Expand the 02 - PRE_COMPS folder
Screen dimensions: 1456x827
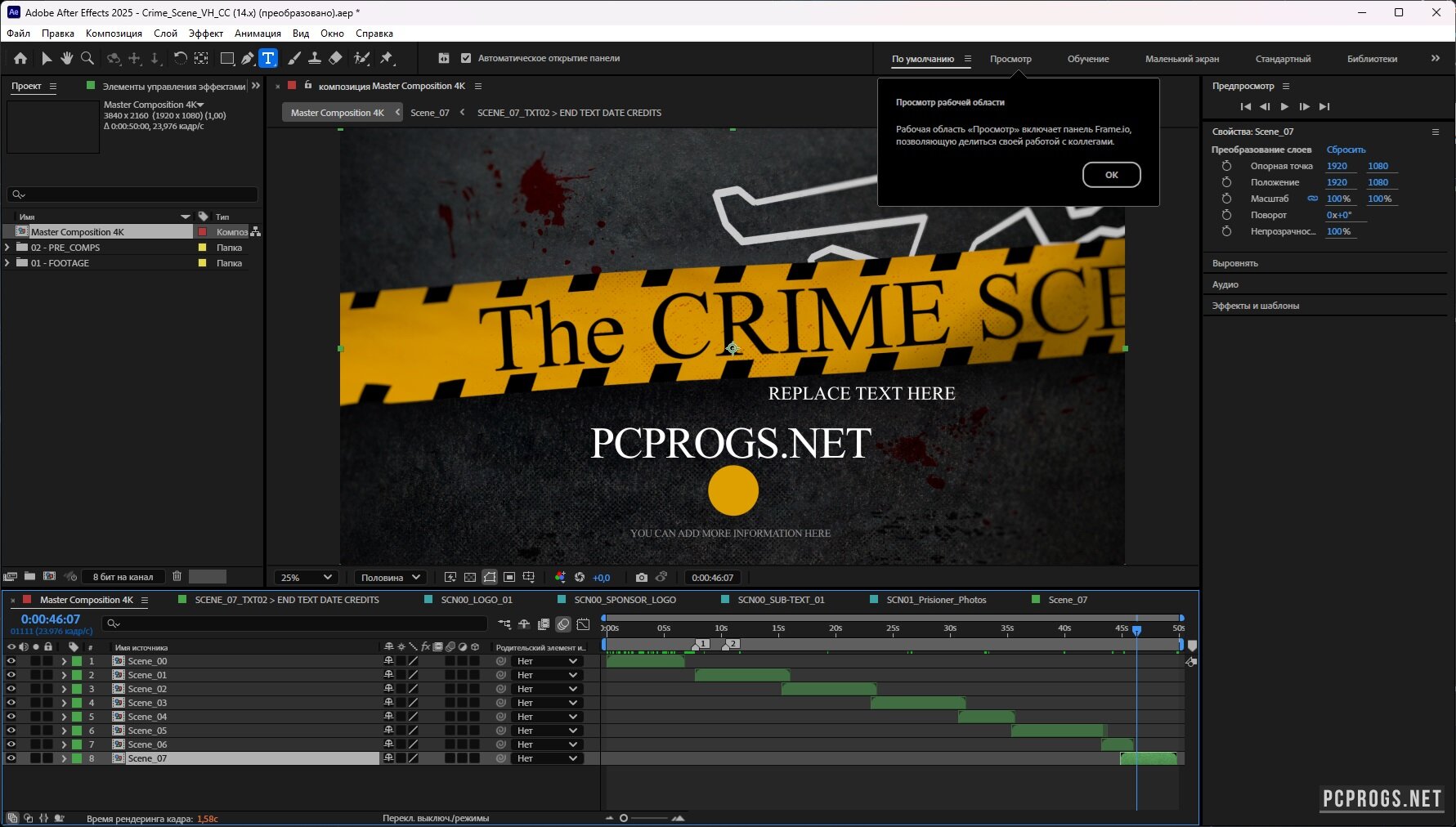8,248
